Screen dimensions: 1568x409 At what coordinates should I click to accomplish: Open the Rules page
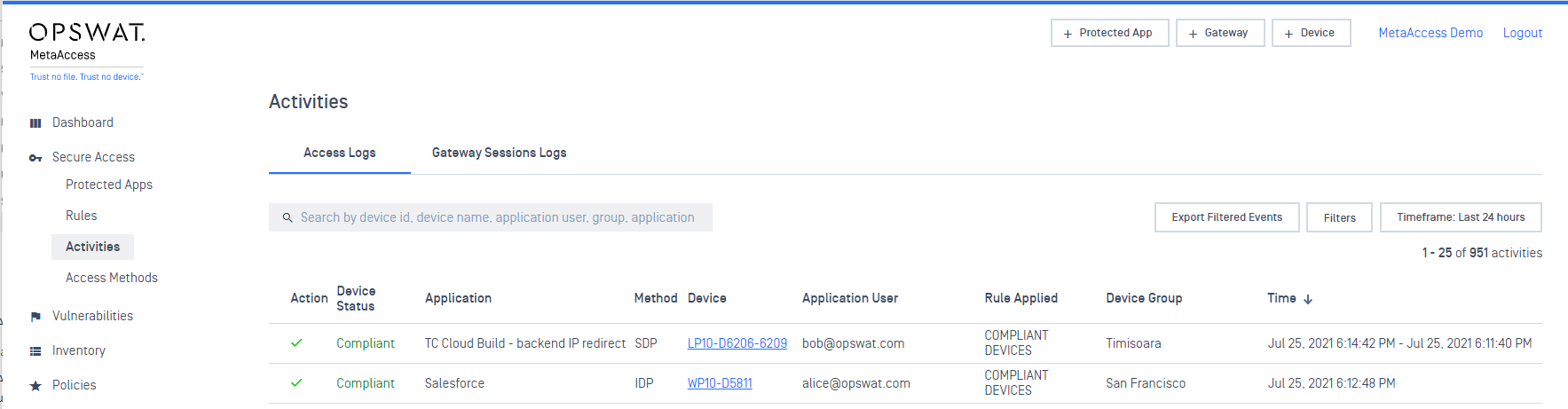point(82,216)
